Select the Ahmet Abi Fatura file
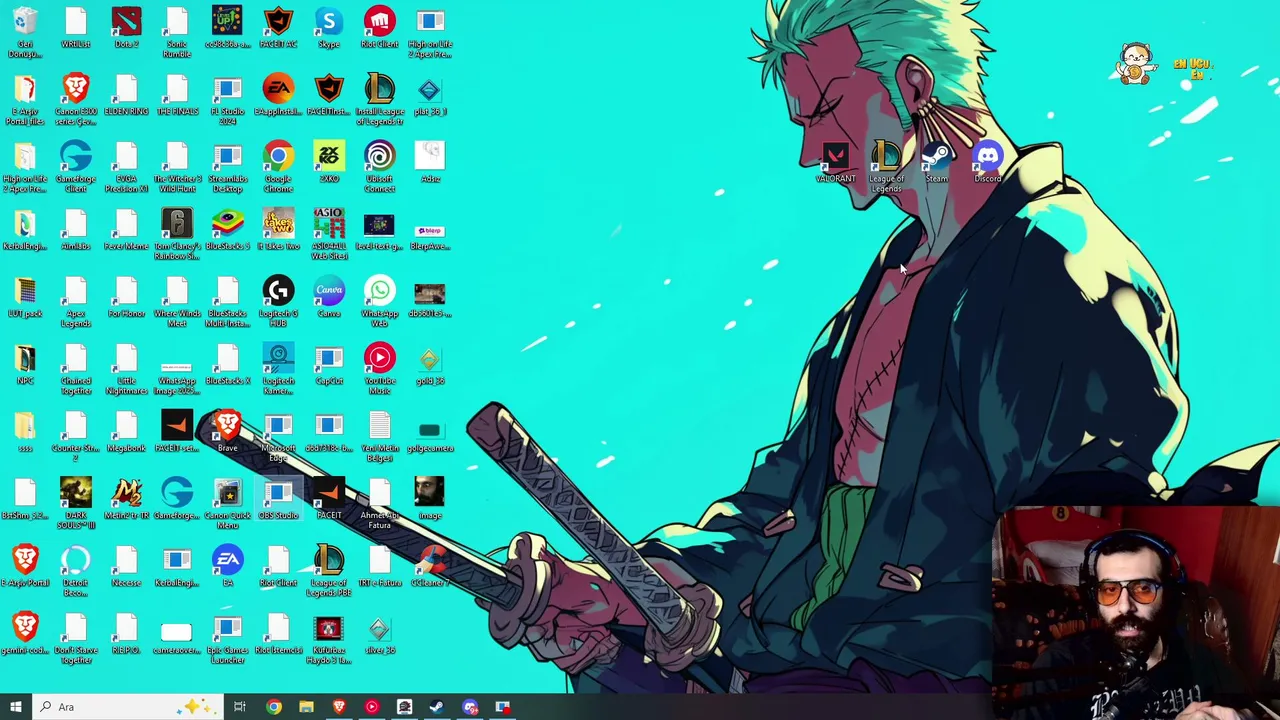The image size is (1280, 720). (379, 502)
